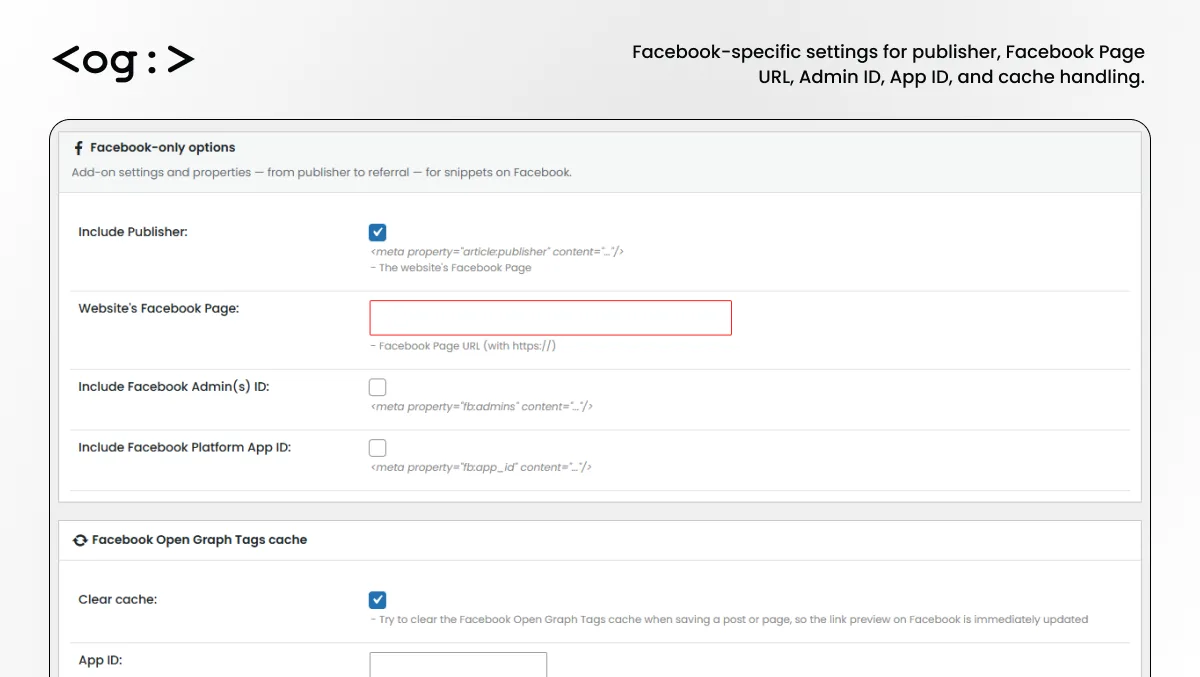
Task: Click the App ID input field
Action: 458,665
